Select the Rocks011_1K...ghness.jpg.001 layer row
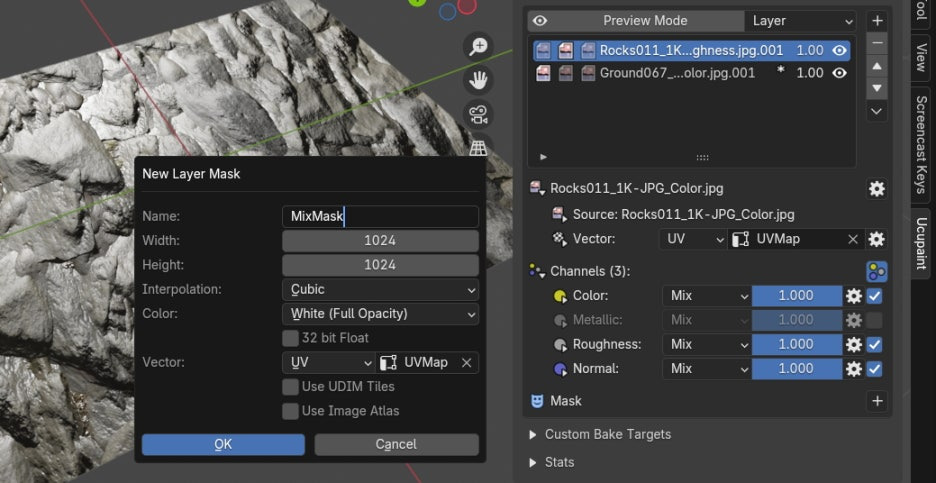 click(x=691, y=51)
